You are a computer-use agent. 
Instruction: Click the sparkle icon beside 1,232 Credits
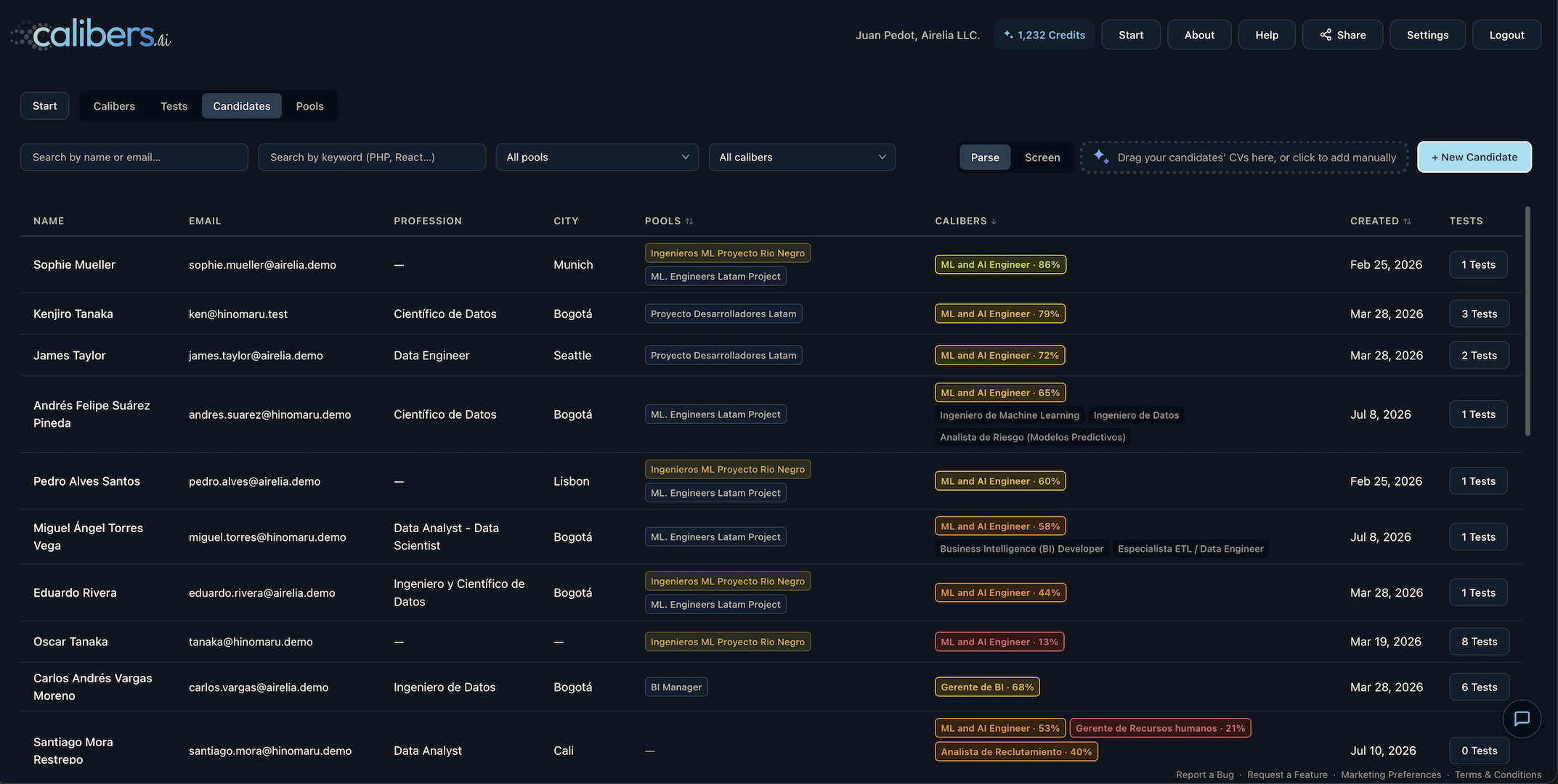(x=1008, y=34)
